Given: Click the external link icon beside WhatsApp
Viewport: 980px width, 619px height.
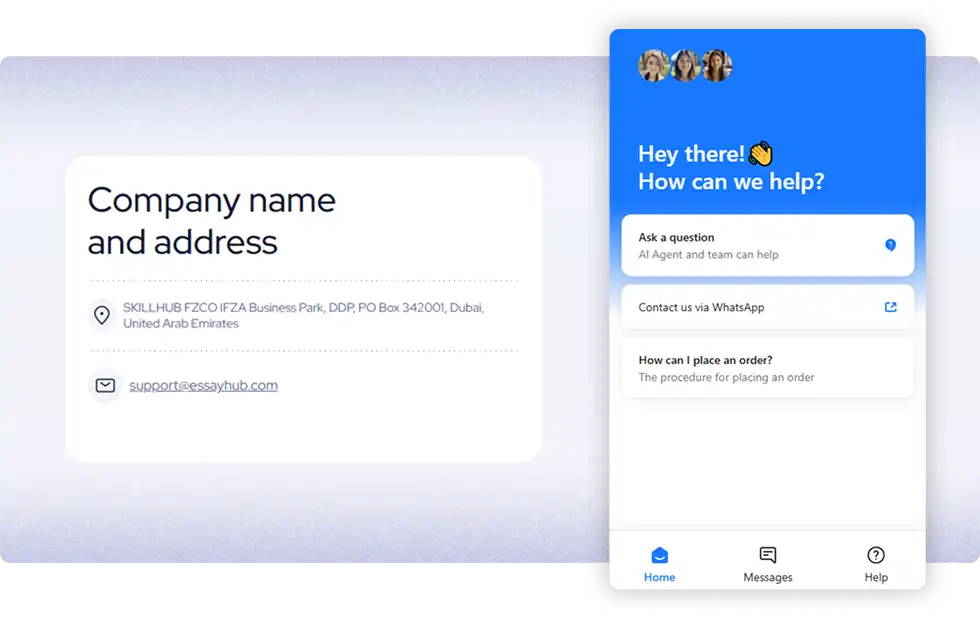Looking at the screenshot, I should 890,307.
